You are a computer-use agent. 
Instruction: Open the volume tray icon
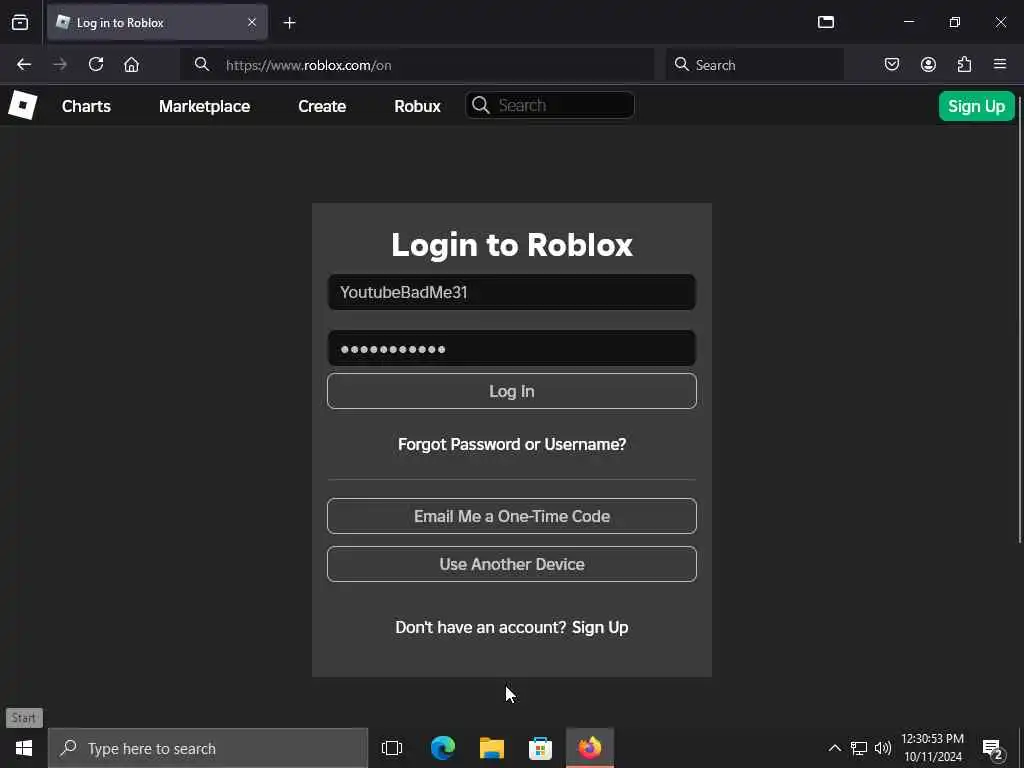click(882, 748)
